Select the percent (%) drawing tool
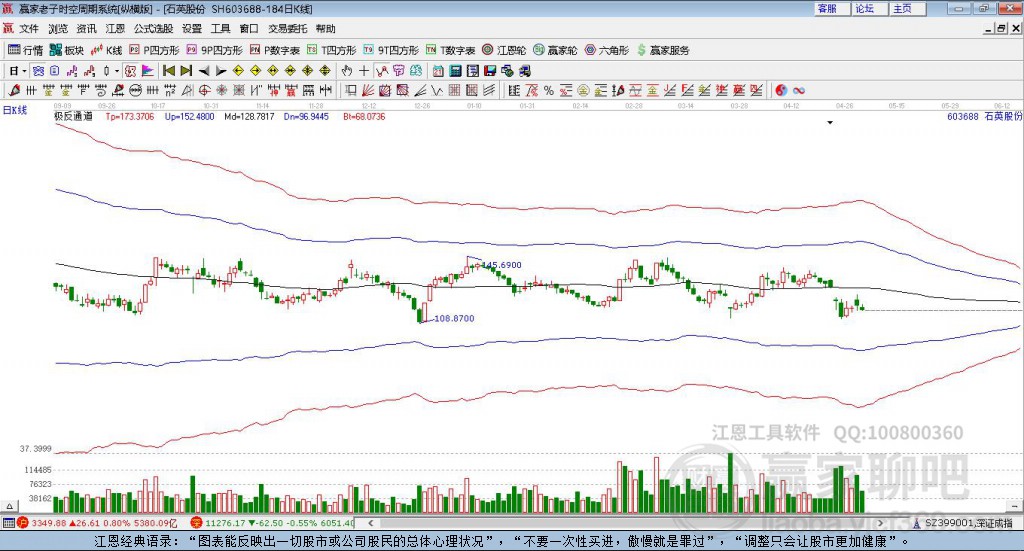The image size is (1024, 551). click(548, 91)
